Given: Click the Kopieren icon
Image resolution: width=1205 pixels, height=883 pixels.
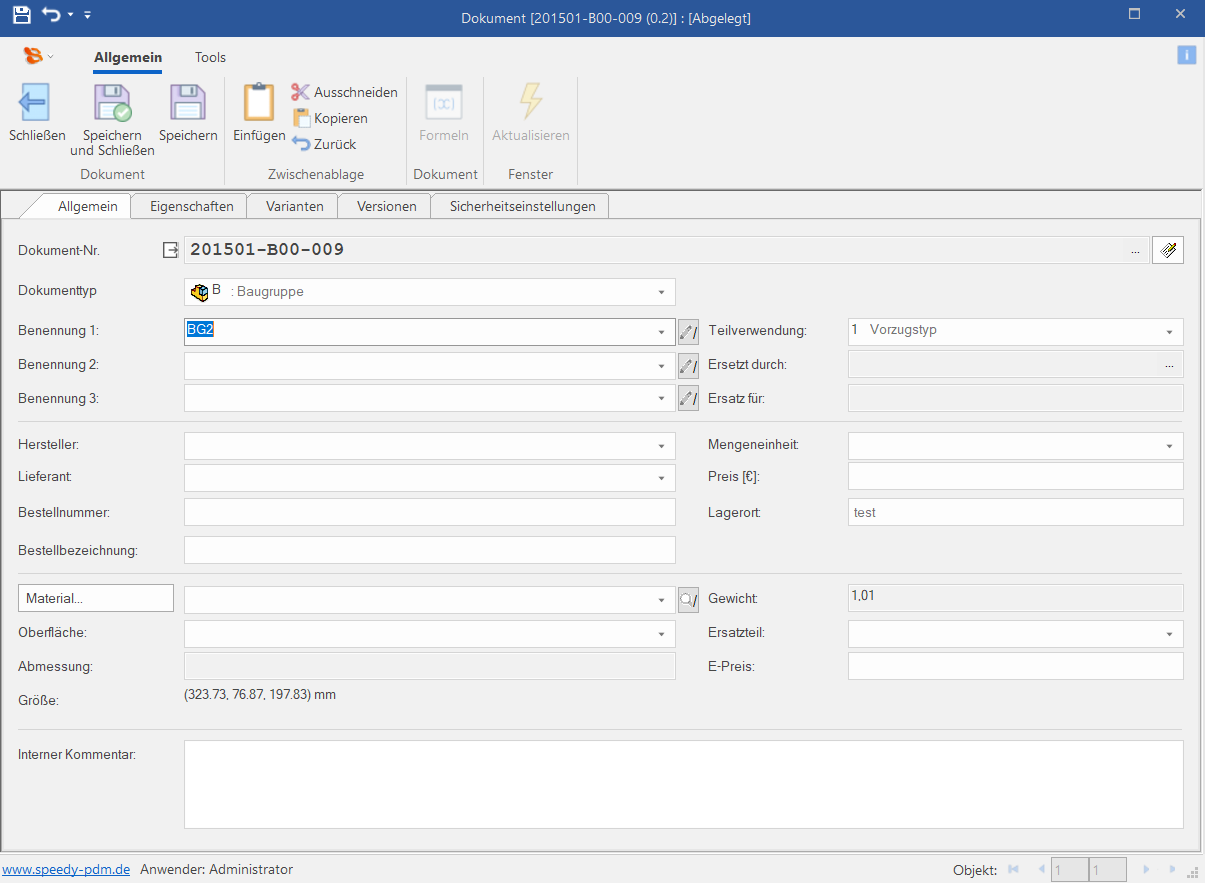Looking at the screenshot, I should pos(300,118).
